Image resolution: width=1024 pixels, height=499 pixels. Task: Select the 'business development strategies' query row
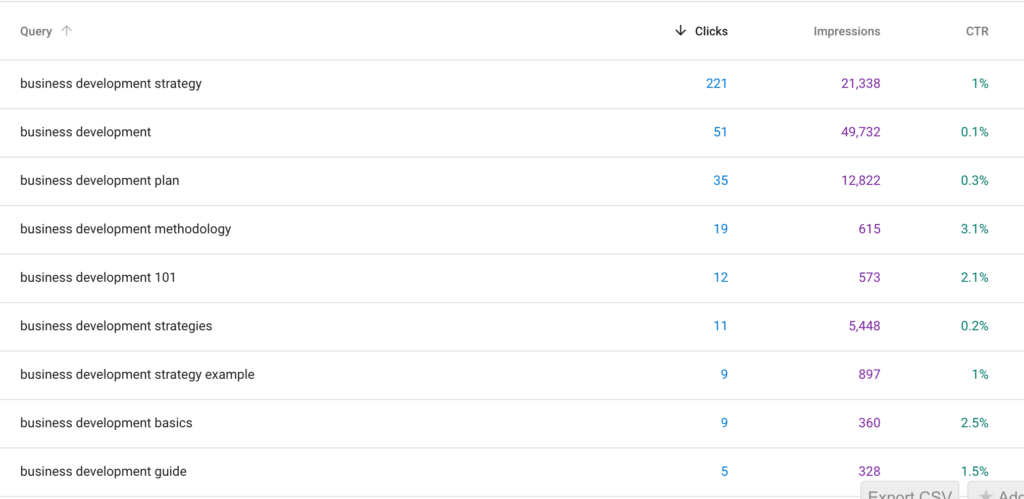pos(116,326)
